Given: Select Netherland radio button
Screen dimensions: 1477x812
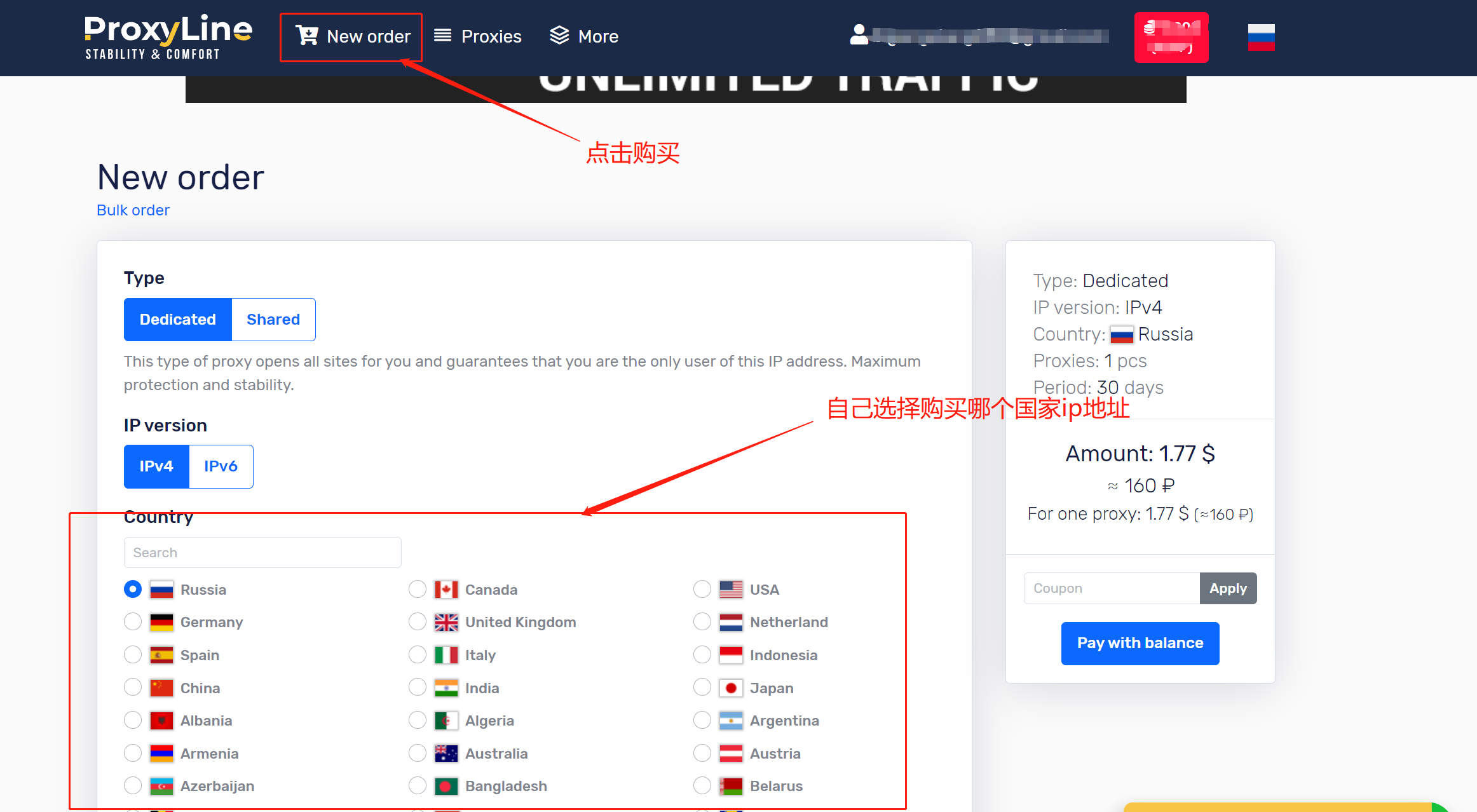Looking at the screenshot, I should point(702,621).
